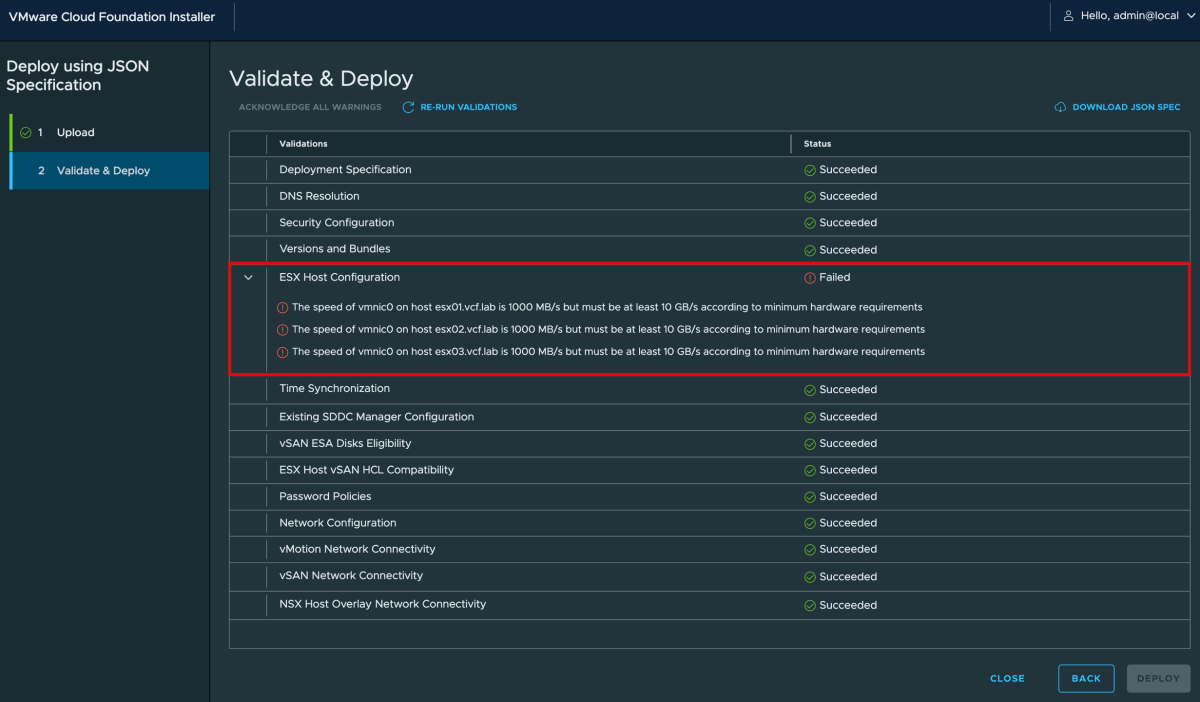This screenshot has width=1200, height=702.
Task: Click the error icon for the esx01.vcf.lab message
Action: tap(283, 307)
